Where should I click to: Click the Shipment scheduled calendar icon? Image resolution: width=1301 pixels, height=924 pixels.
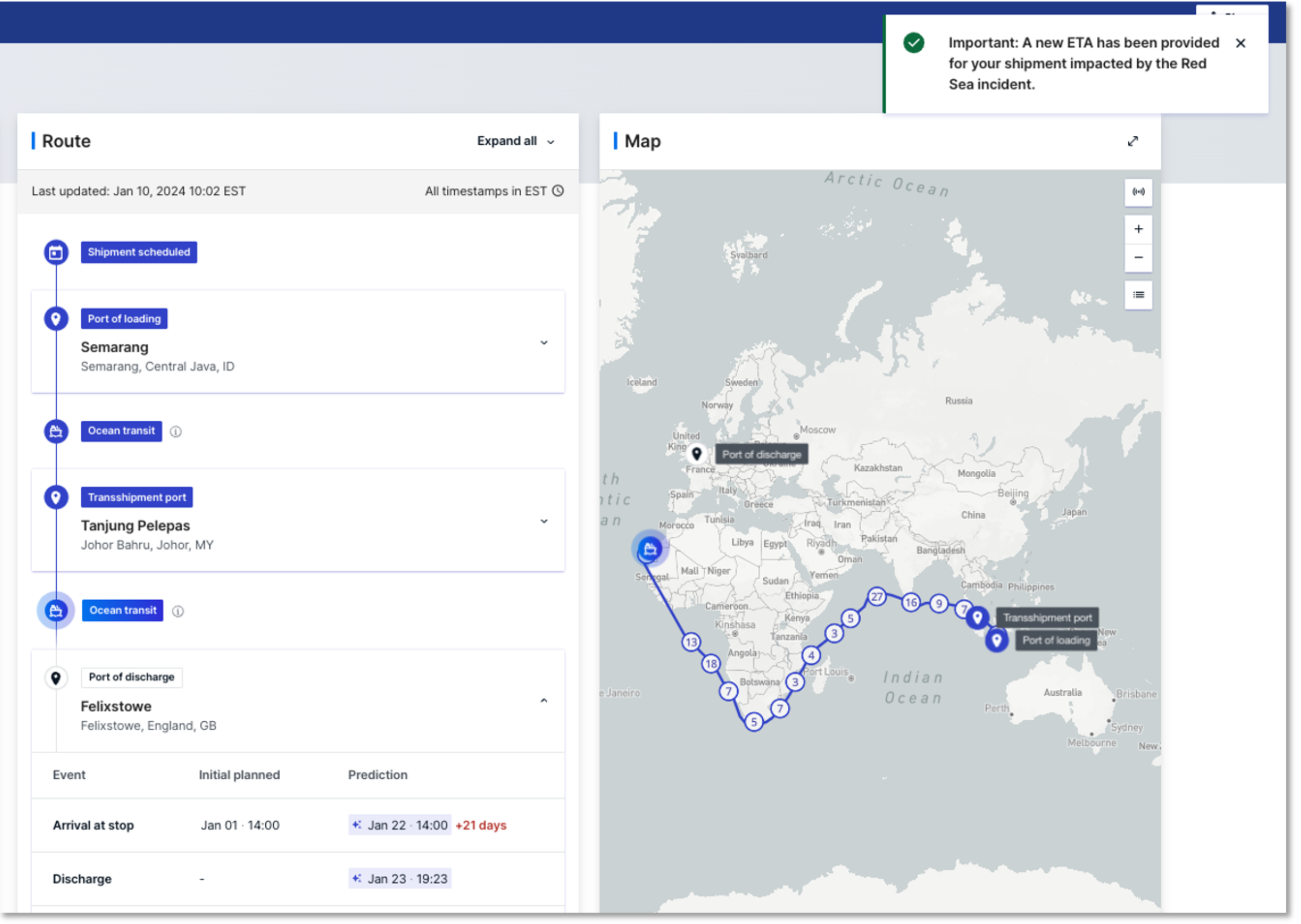click(x=56, y=253)
